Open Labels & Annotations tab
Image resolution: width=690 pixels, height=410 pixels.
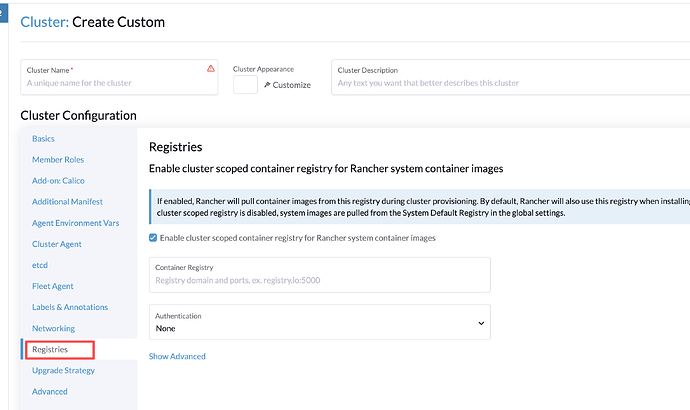70,307
